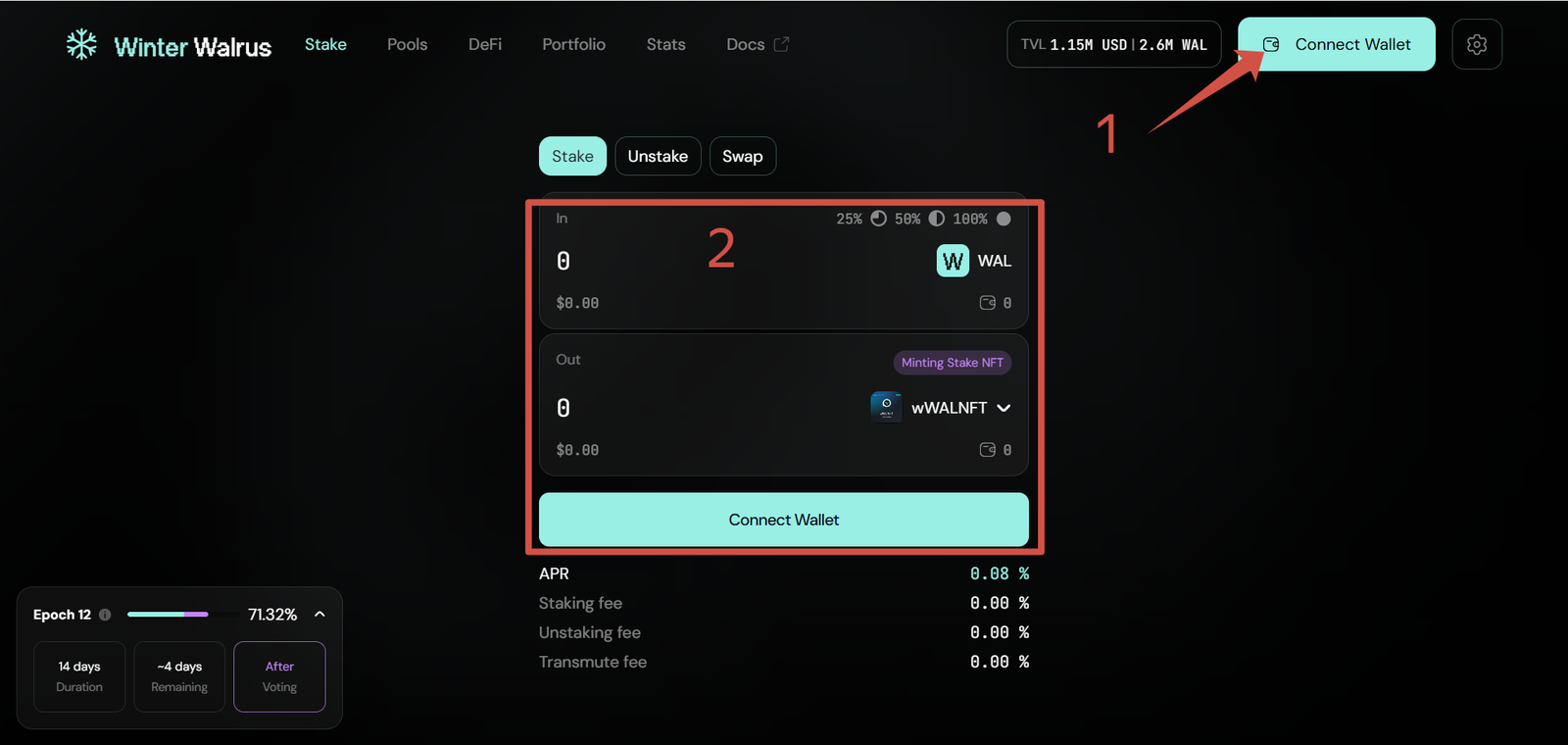
Task: Click the WAL token icon
Action: pos(953,261)
